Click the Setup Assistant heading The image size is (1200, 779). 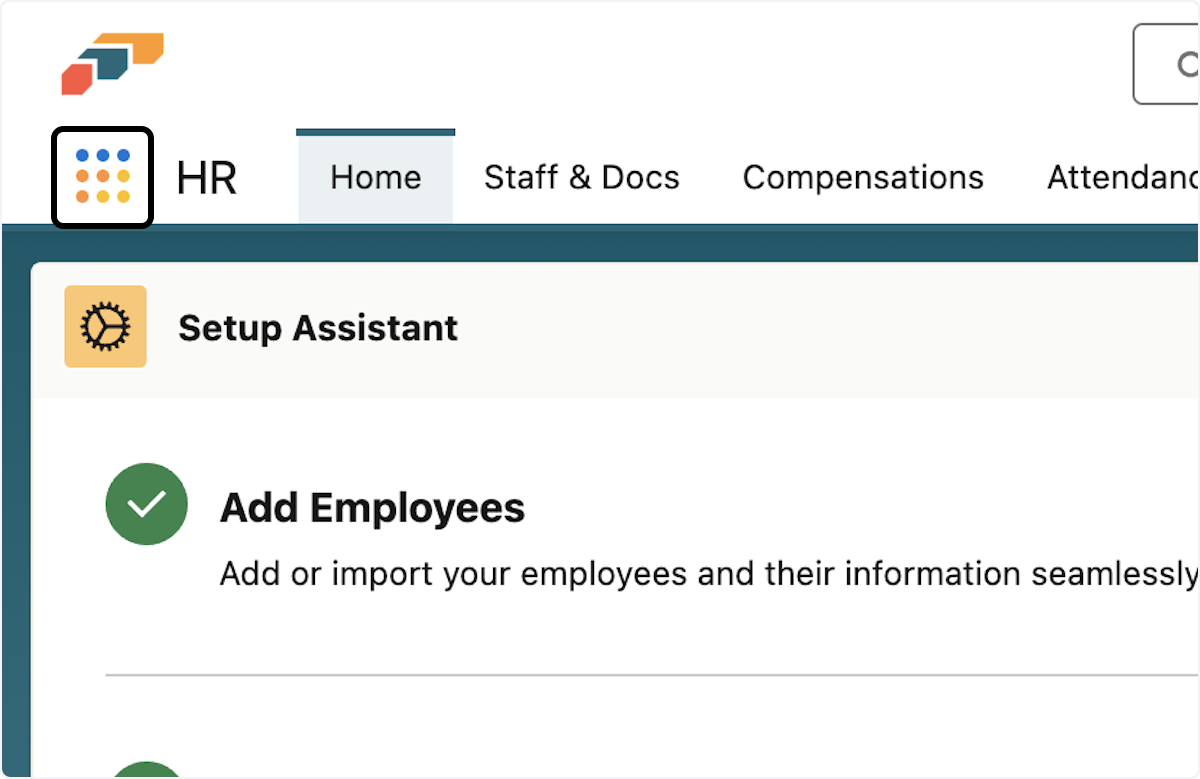tap(318, 328)
